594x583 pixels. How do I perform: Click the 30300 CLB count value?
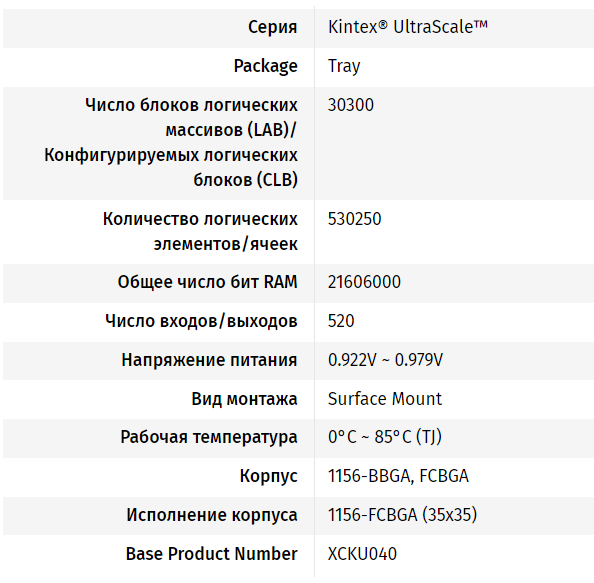351,105
